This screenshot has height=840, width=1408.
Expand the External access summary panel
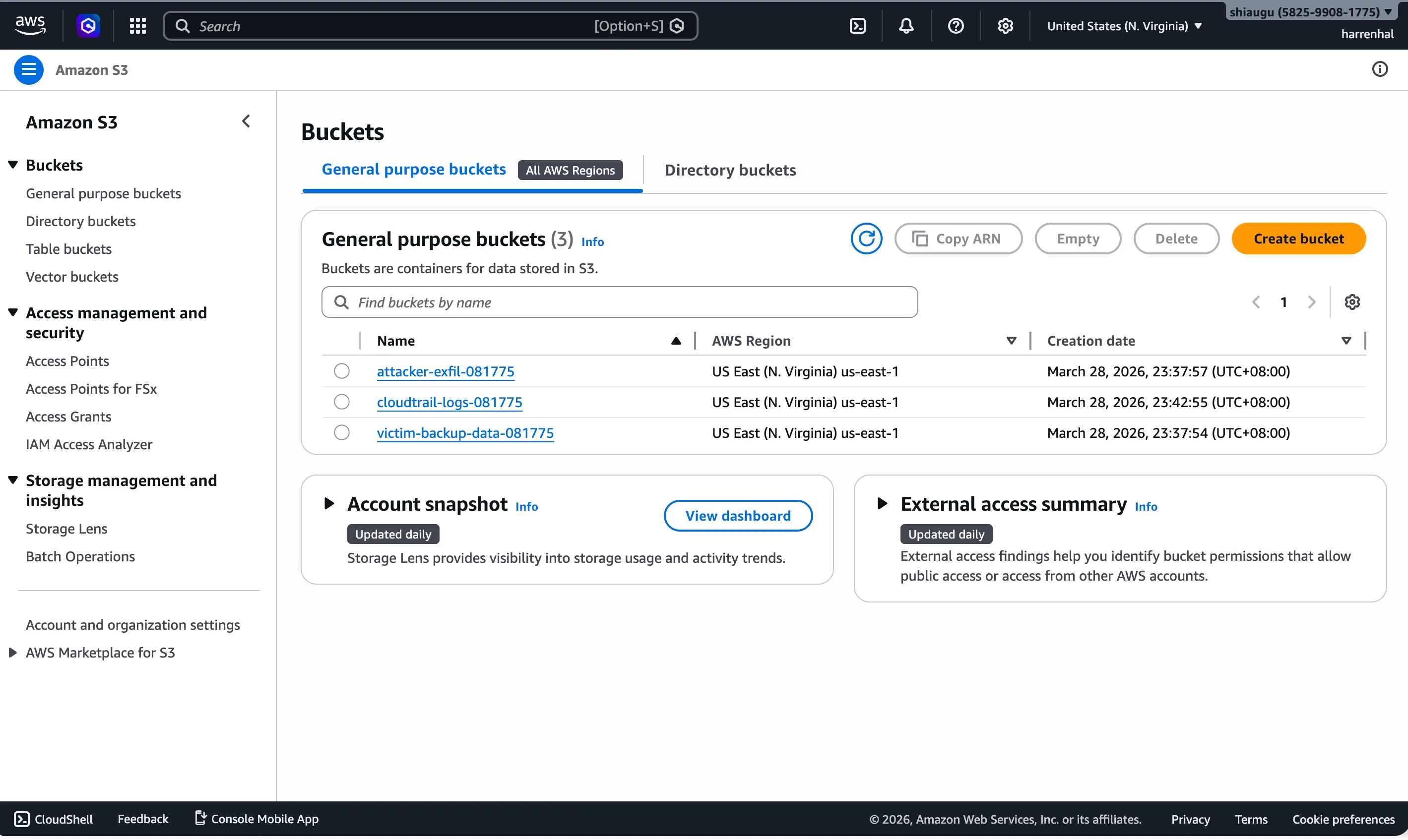pos(882,503)
